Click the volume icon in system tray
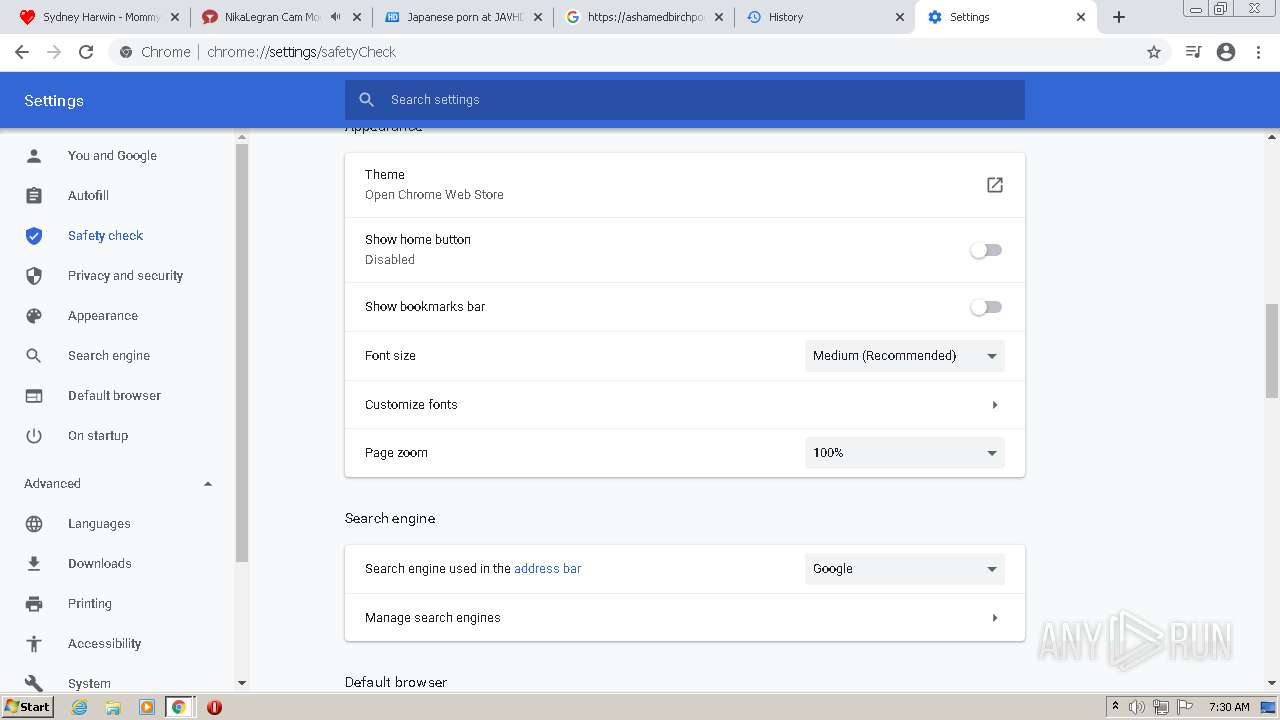Screen dimensions: 1280x720 tap(1137, 707)
